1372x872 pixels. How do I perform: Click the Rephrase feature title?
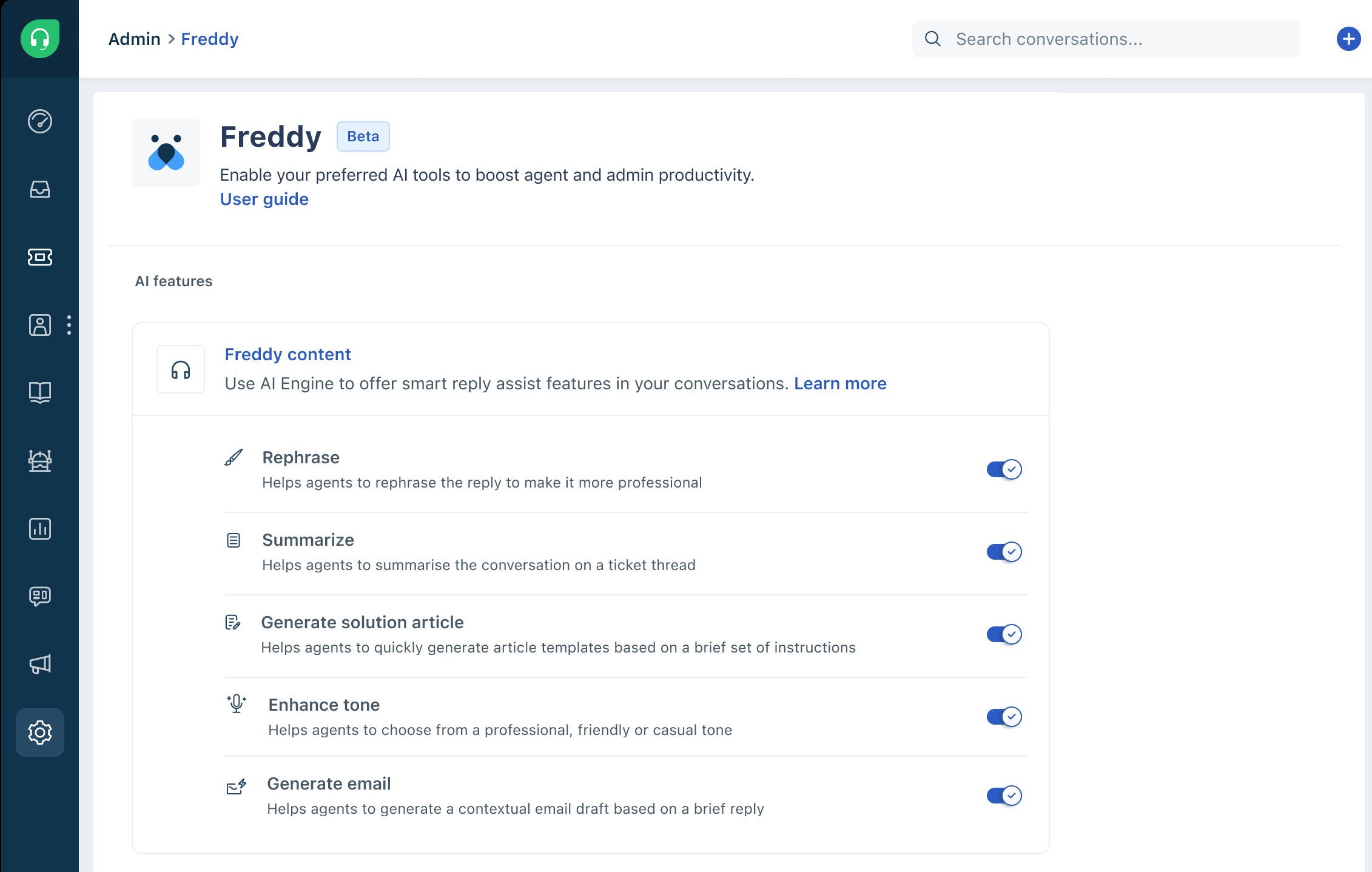(x=301, y=457)
